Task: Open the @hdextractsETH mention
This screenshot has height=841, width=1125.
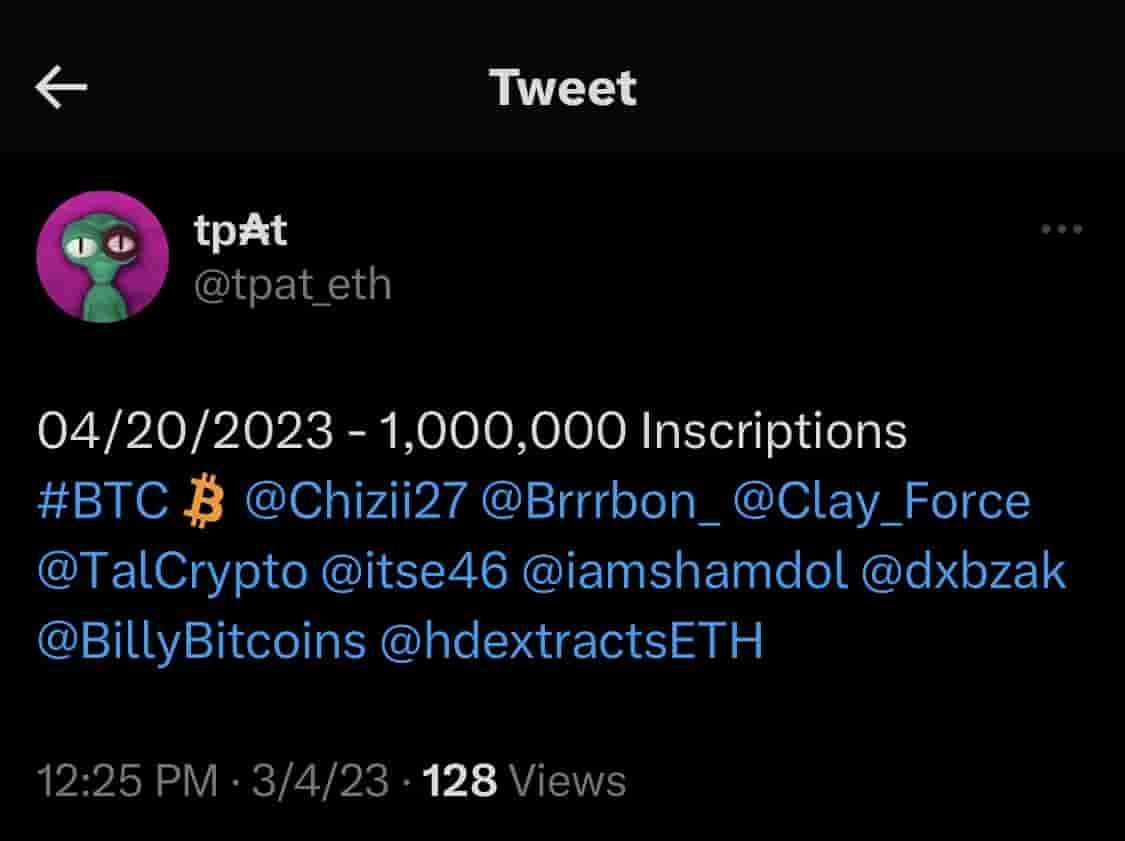Action: (x=571, y=641)
